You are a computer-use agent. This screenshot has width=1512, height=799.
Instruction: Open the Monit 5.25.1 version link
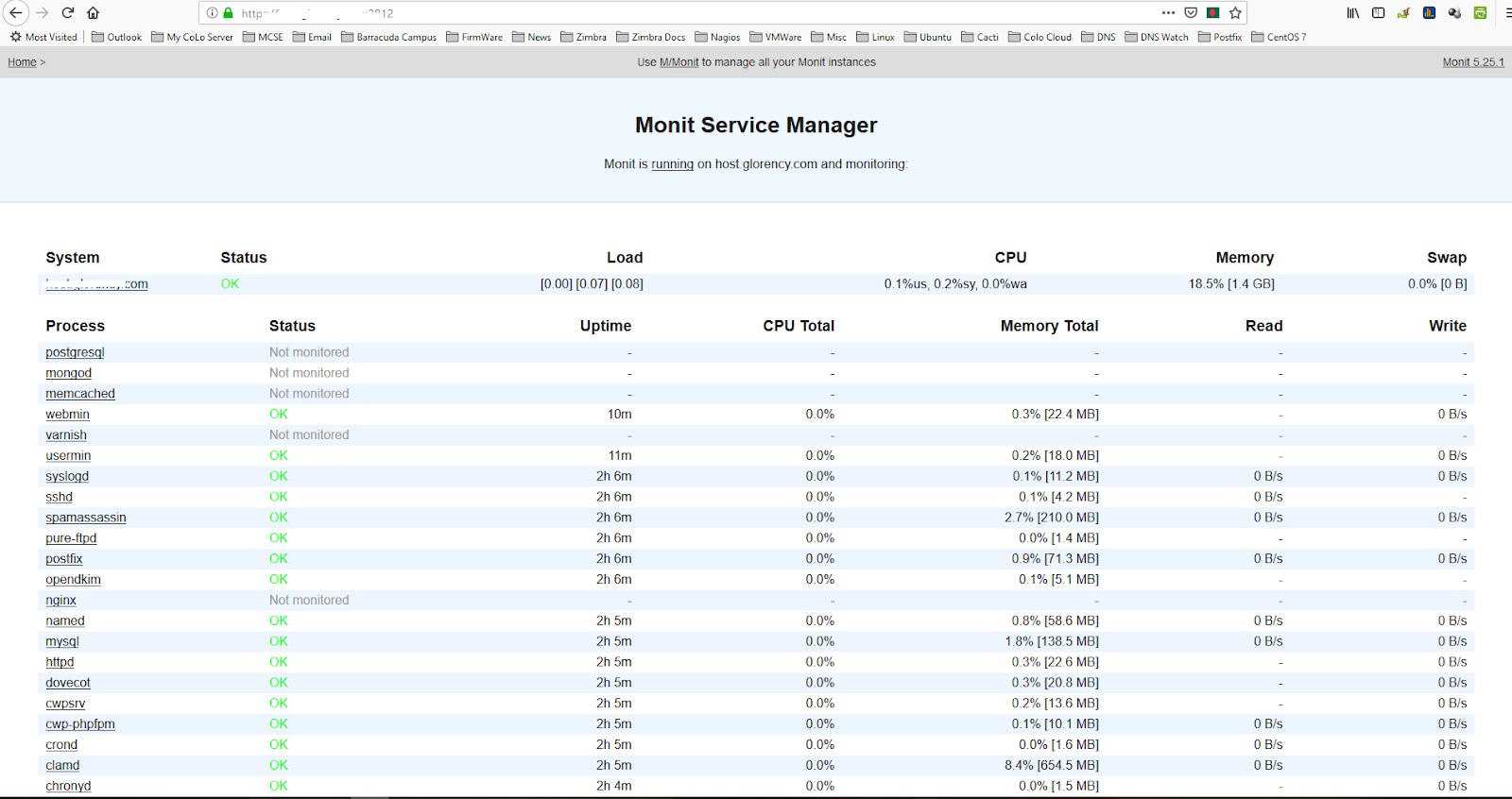pyautogui.click(x=1473, y=62)
